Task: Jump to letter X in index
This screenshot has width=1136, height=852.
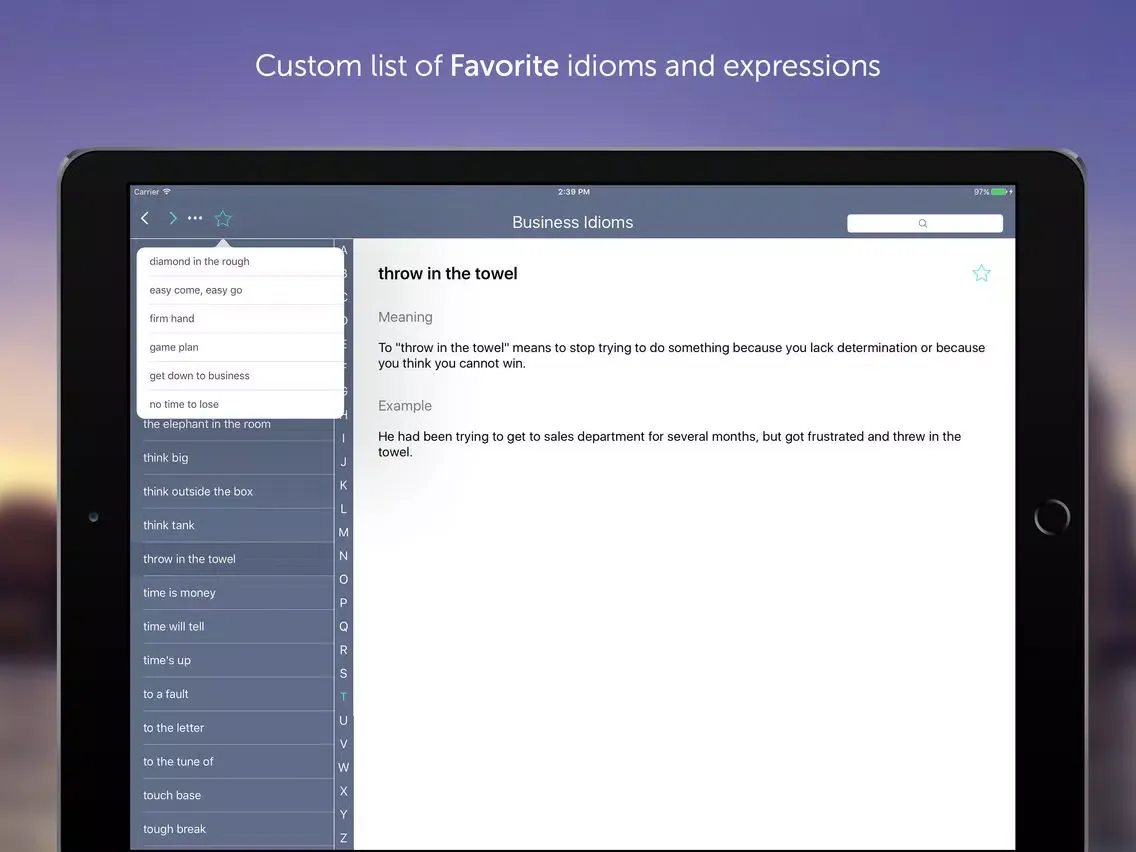Action: 343,791
